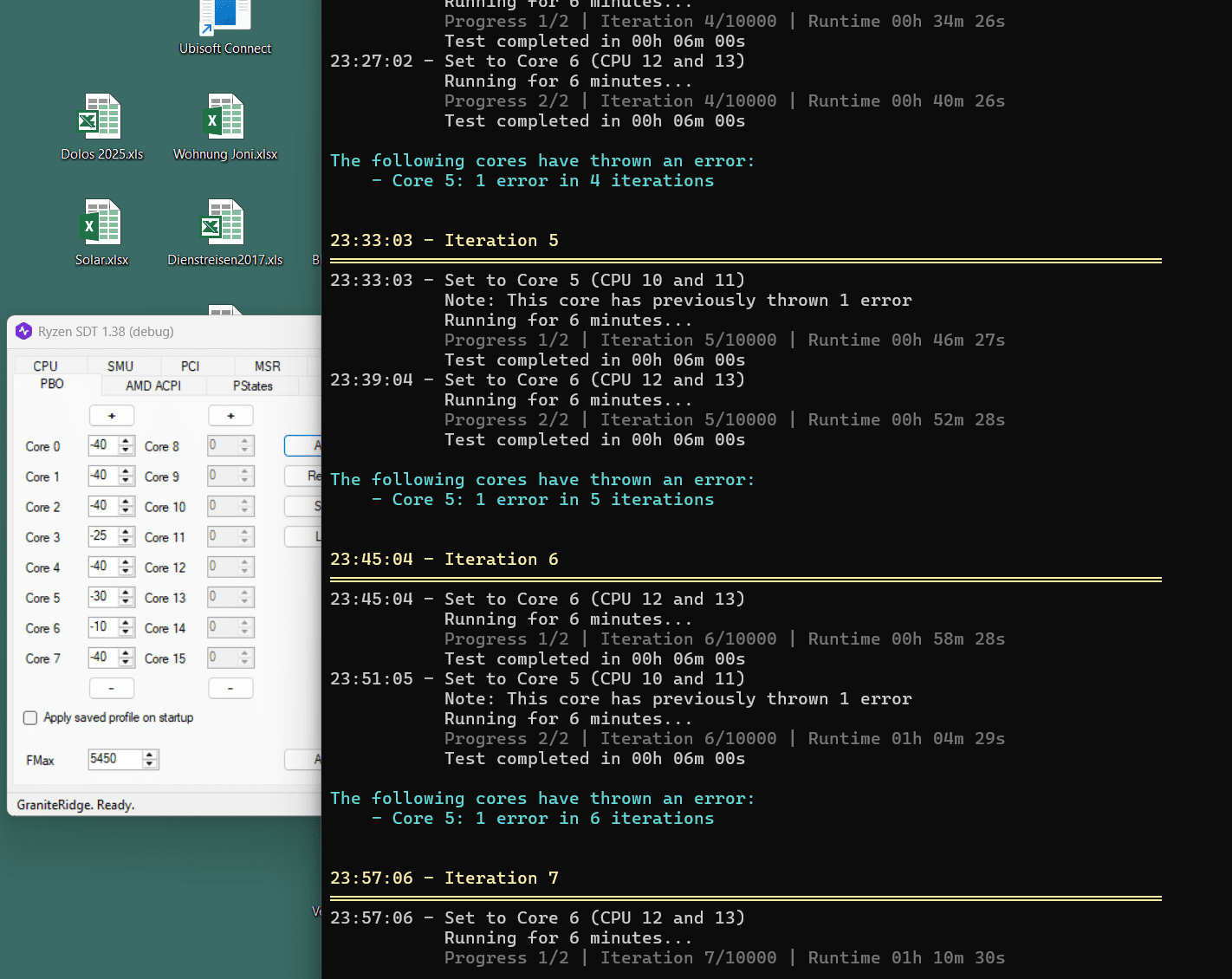Click the Ryzen SDT title bar icon

point(23,331)
